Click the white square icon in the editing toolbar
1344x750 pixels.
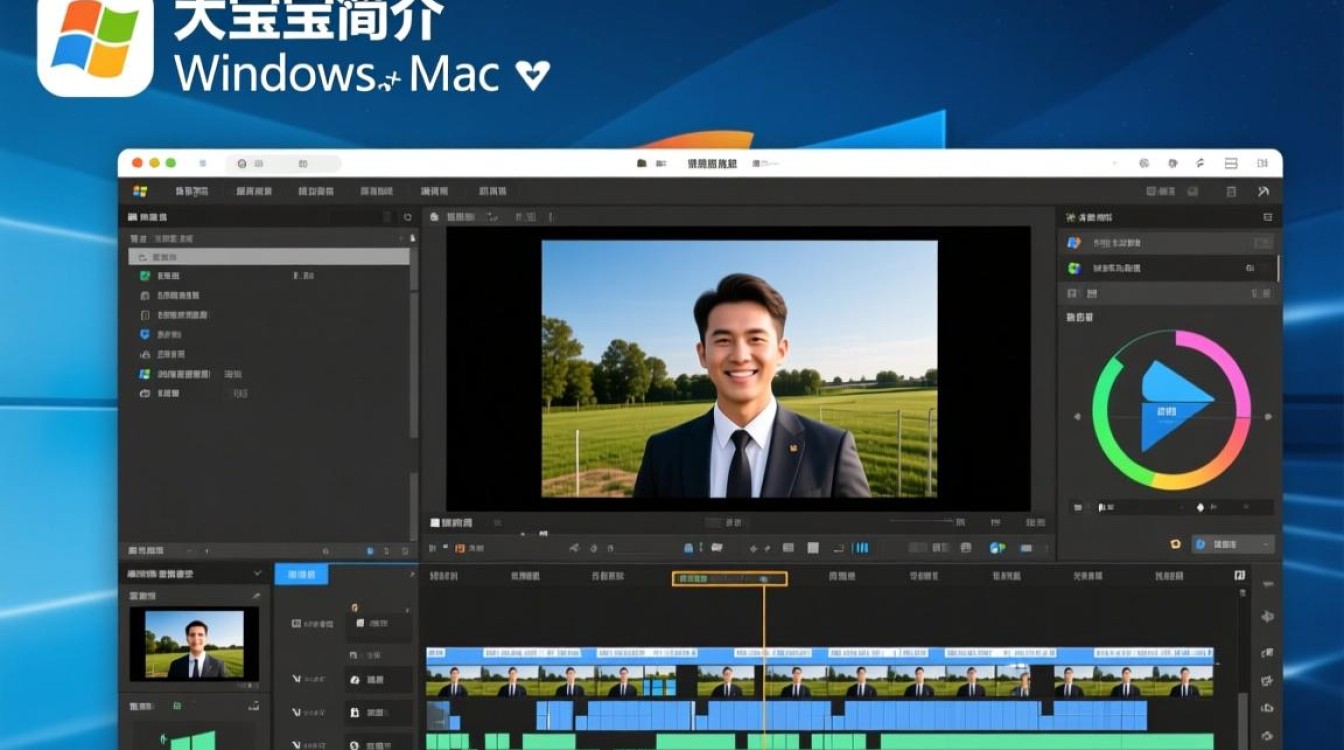[813, 548]
